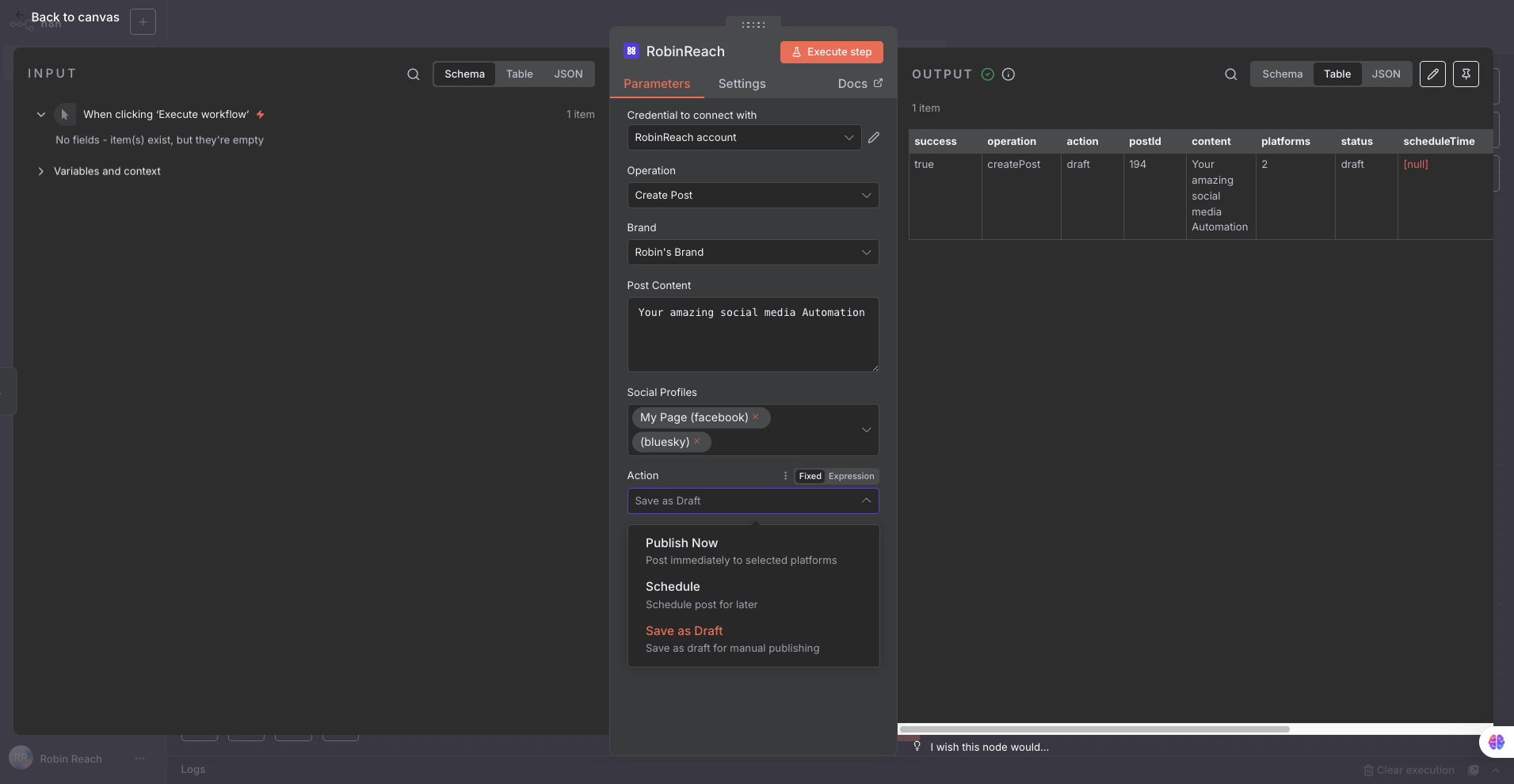This screenshot has height=784, width=1514.
Task: Open the output info icon
Action: pyautogui.click(x=1009, y=74)
